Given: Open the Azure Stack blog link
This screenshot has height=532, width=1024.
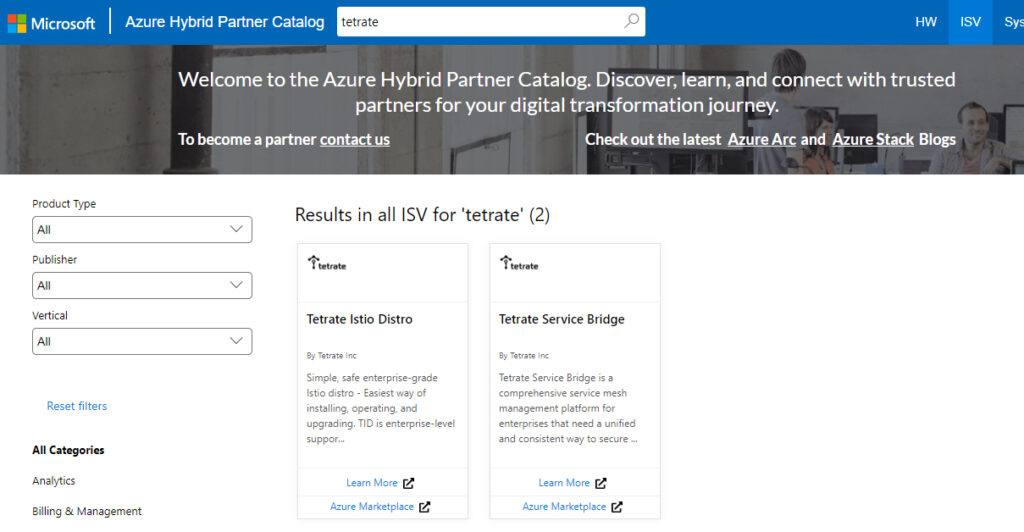Looking at the screenshot, I should [873, 139].
